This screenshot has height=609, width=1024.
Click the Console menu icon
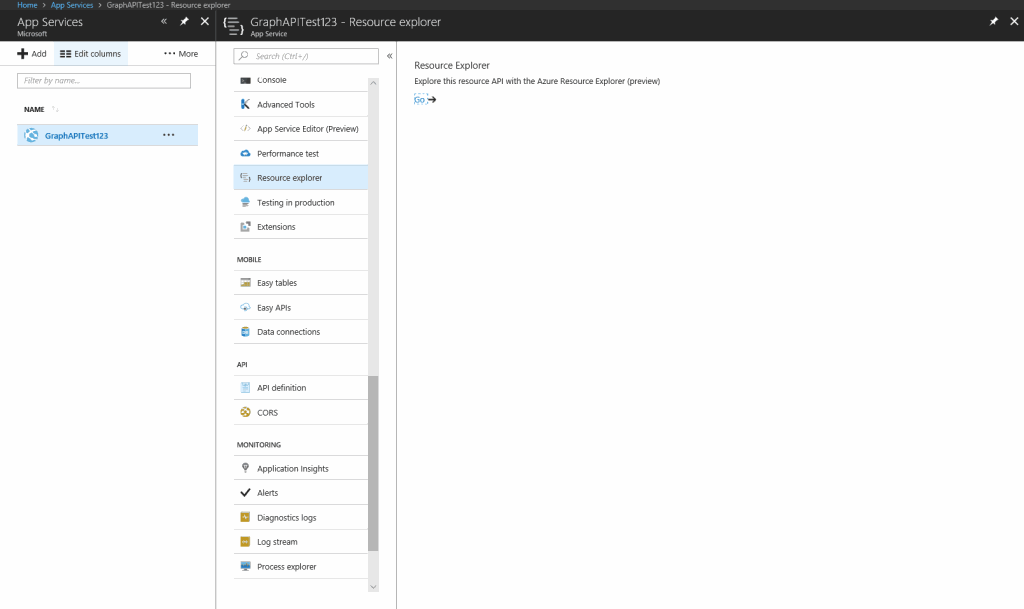[246, 80]
